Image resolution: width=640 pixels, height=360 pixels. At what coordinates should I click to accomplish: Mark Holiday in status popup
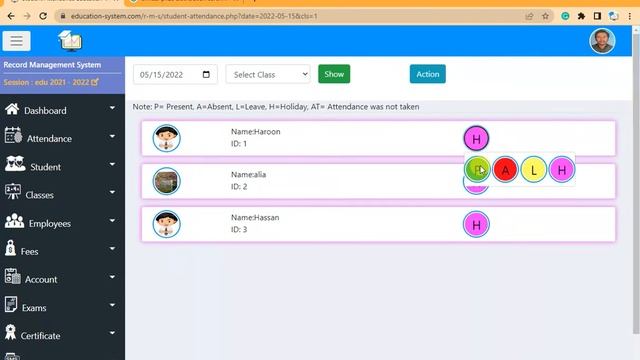[562, 169]
